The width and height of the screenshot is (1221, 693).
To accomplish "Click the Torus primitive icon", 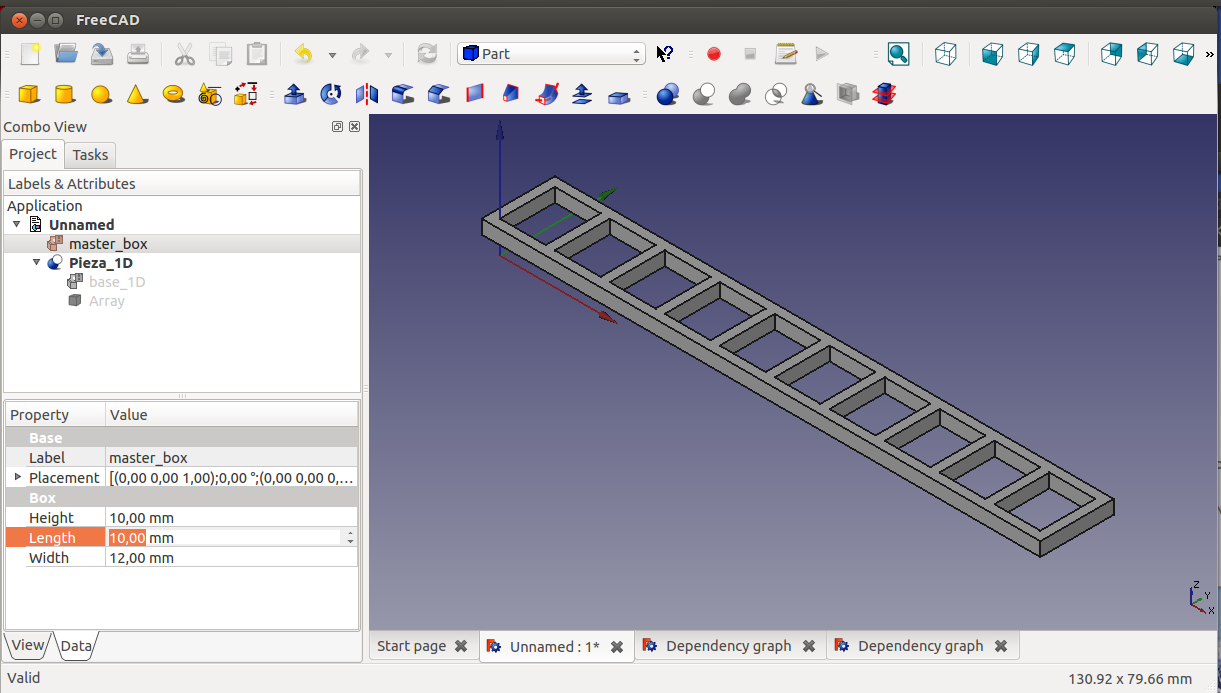I will tap(173, 94).
